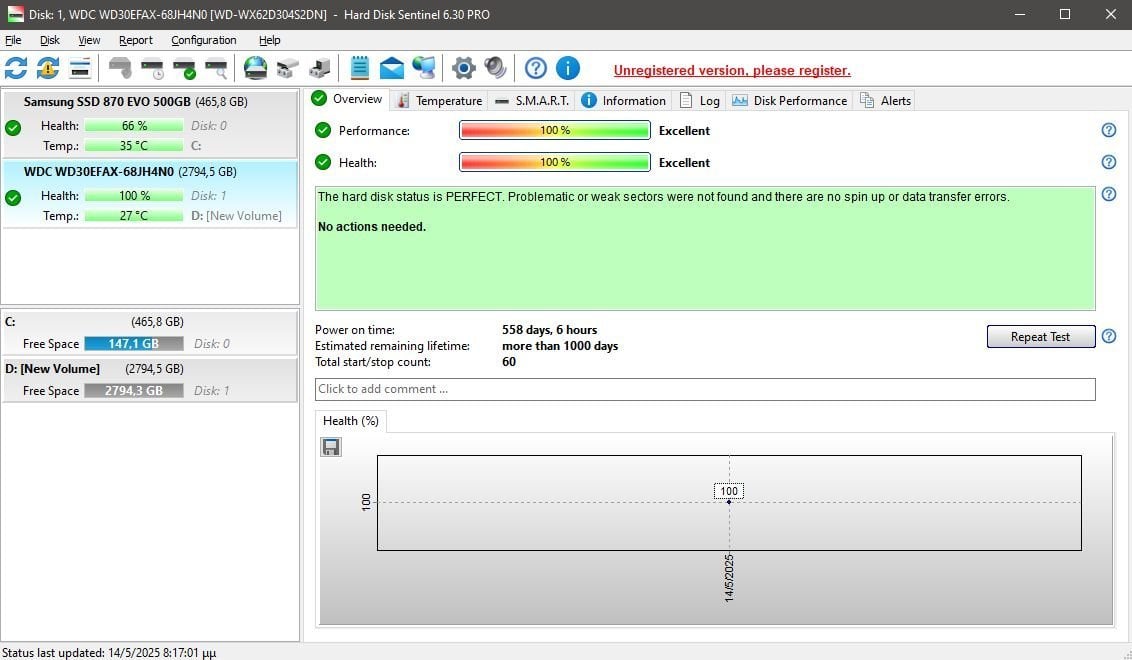Click the Repeat Test button
The width and height of the screenshot is (1132, 660).
[x=1040, y=336]
